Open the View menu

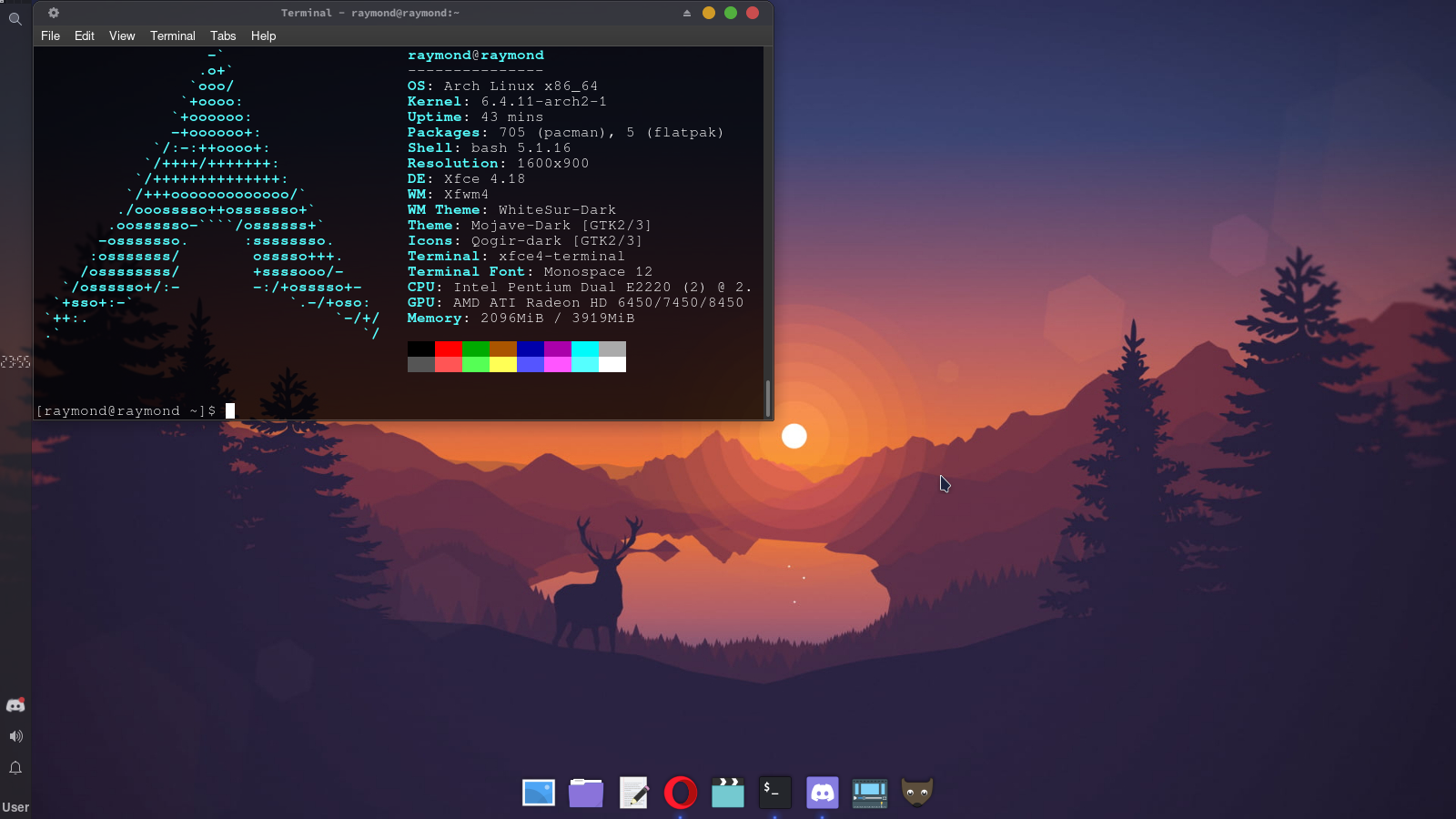[122, 35]
